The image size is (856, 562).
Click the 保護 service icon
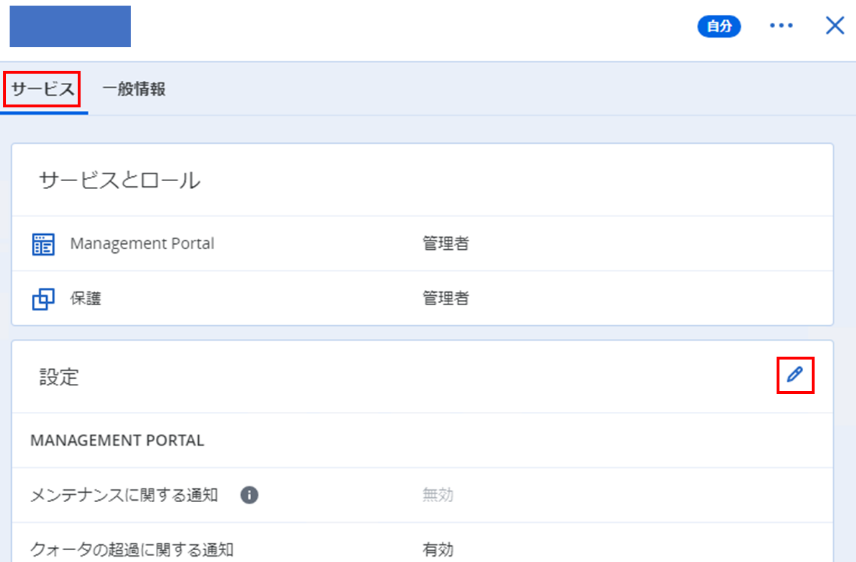click(x=43, y=298)
